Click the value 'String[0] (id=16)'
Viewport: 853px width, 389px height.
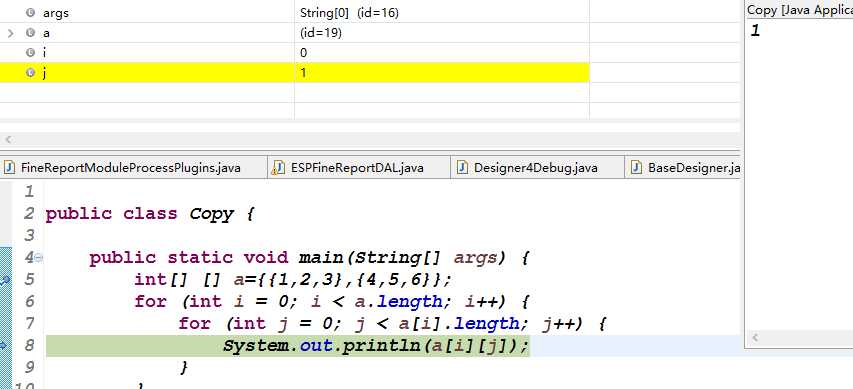349,13
